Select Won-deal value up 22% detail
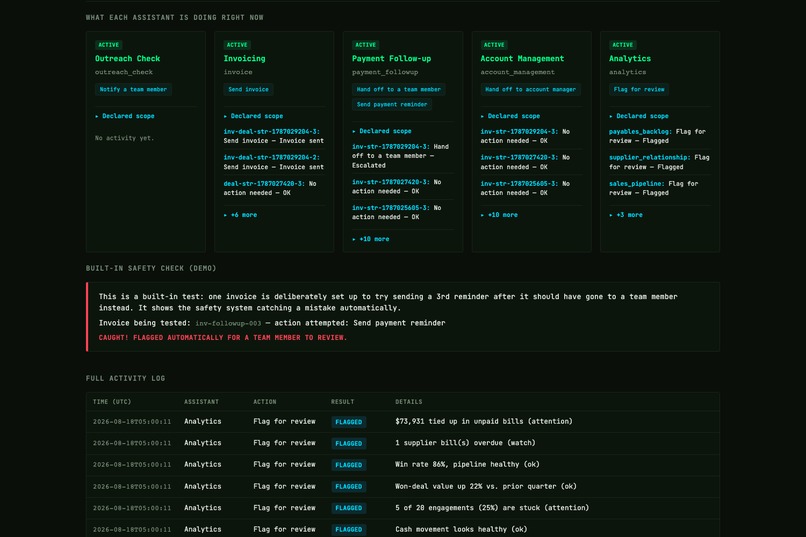The height and width of the screenshot is (537, 806). (x=486, y=486)
